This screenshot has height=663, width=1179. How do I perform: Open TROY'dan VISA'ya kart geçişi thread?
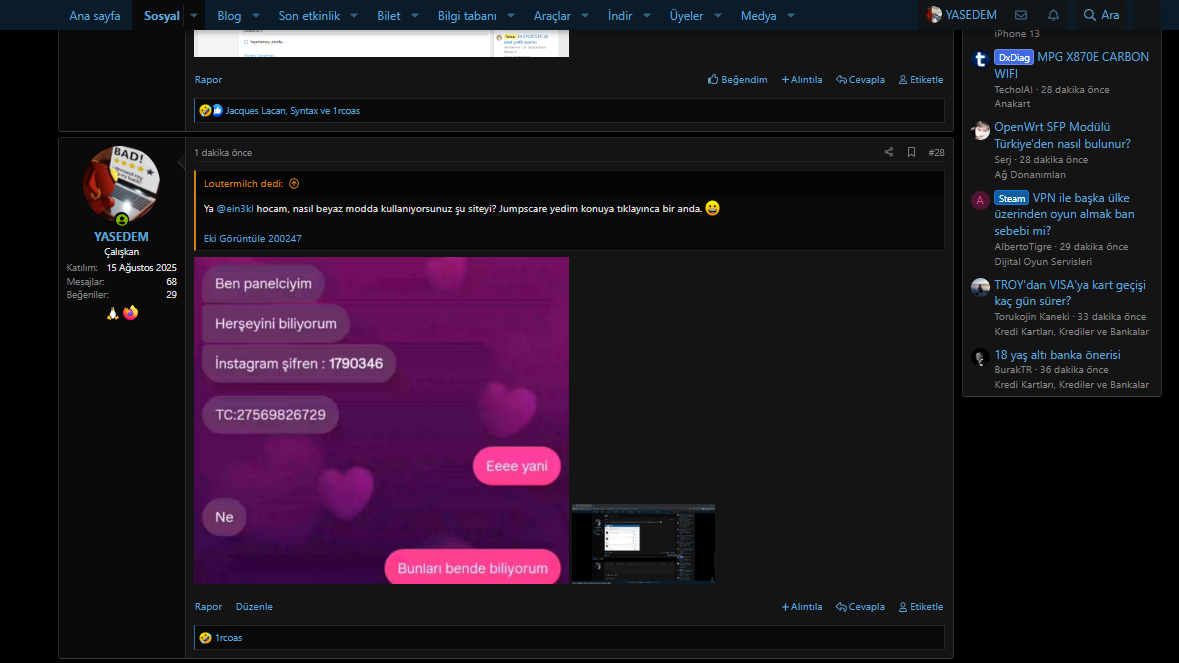1070,292
